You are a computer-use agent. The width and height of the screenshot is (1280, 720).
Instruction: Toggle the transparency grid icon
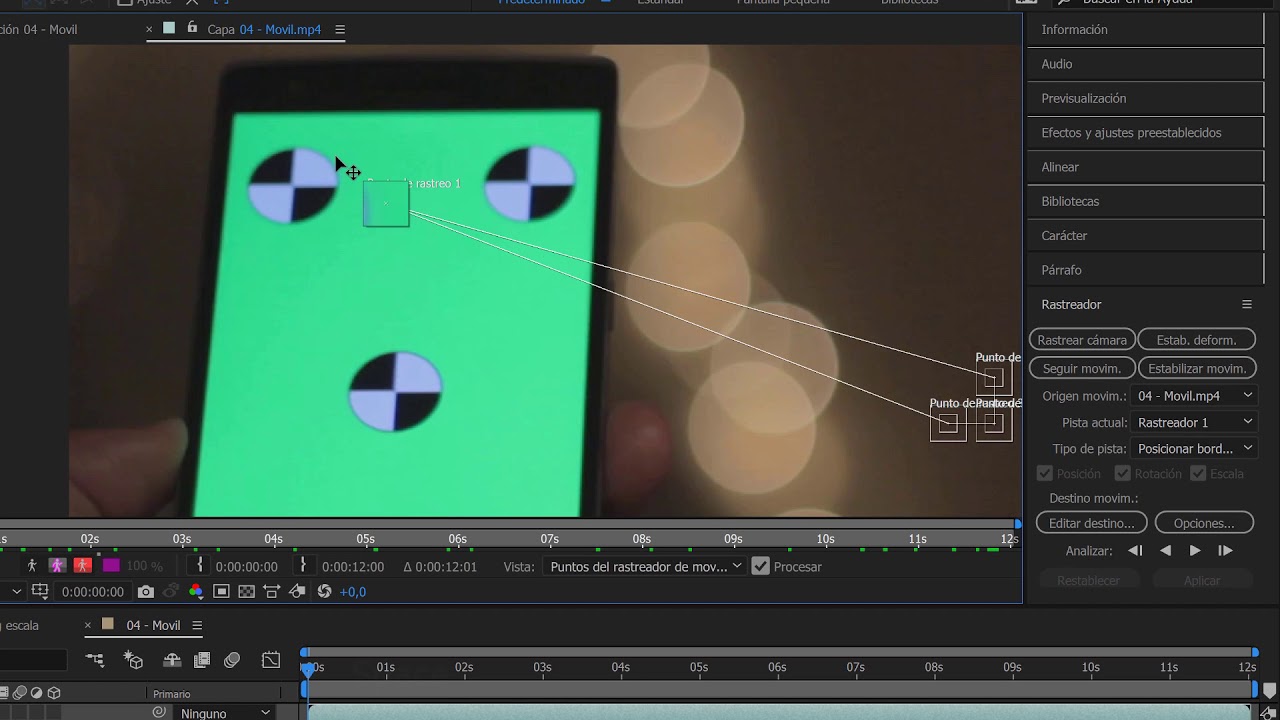tap(246, 592)
